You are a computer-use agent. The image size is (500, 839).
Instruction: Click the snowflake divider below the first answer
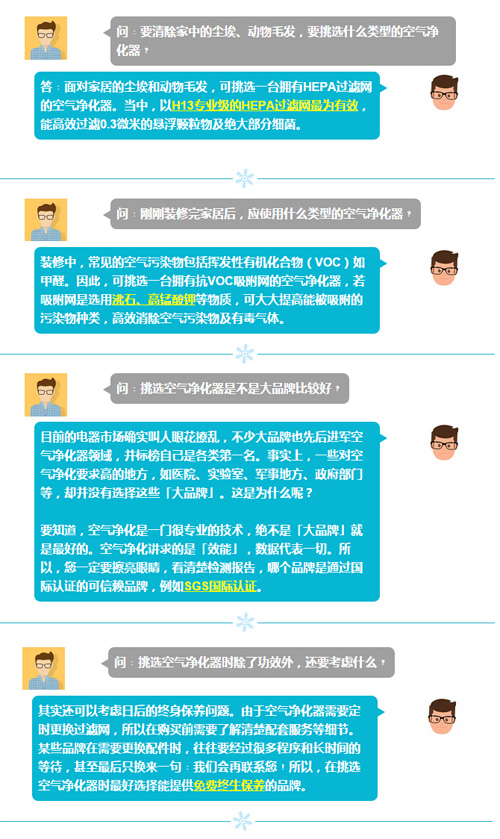[x=245, y=179]
